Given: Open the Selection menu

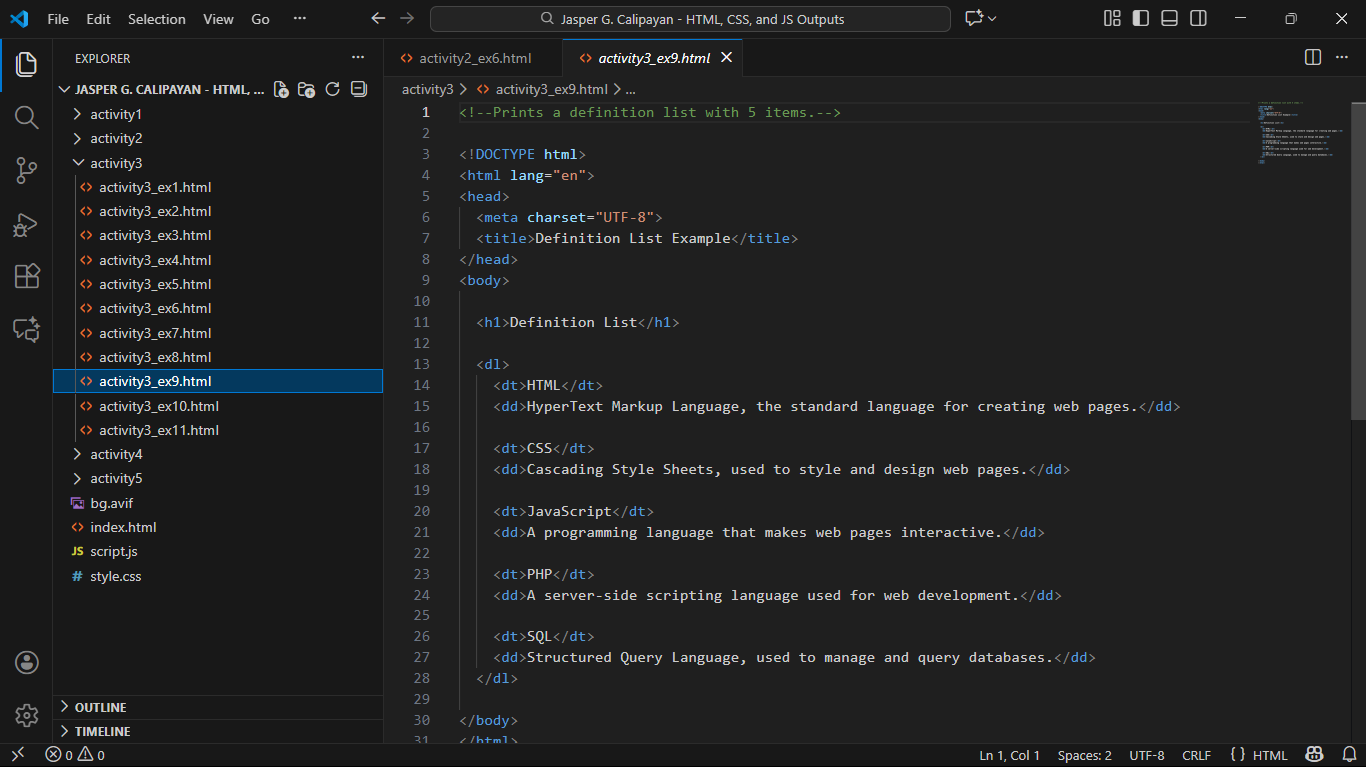Looking at the screenshot, I should tap(157, 19).
